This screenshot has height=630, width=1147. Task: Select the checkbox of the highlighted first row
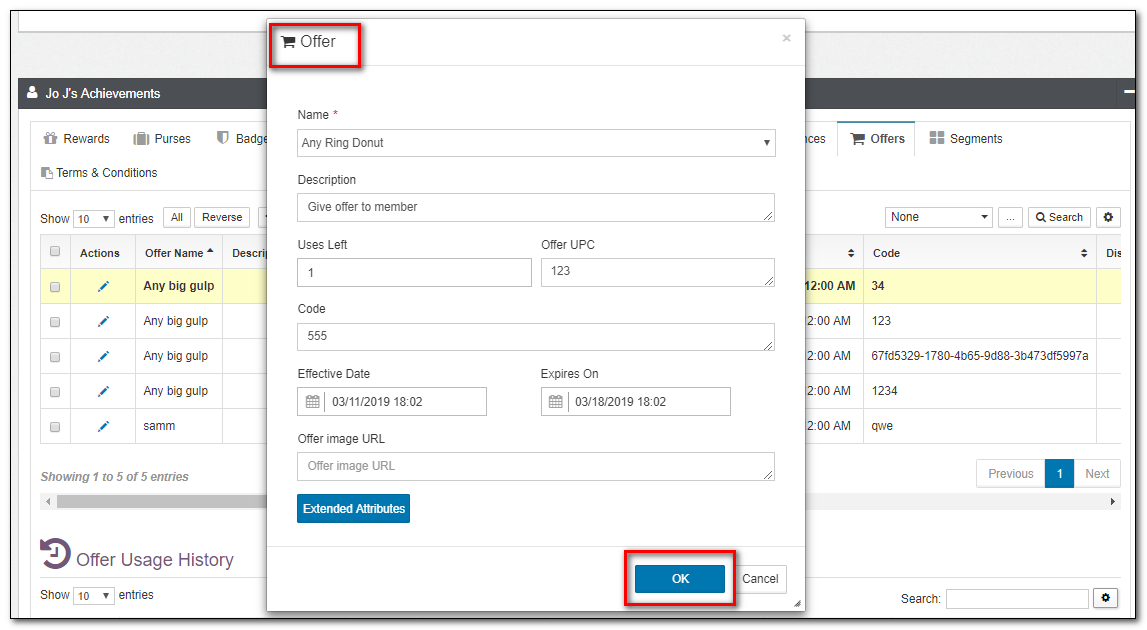coord(55,287)
